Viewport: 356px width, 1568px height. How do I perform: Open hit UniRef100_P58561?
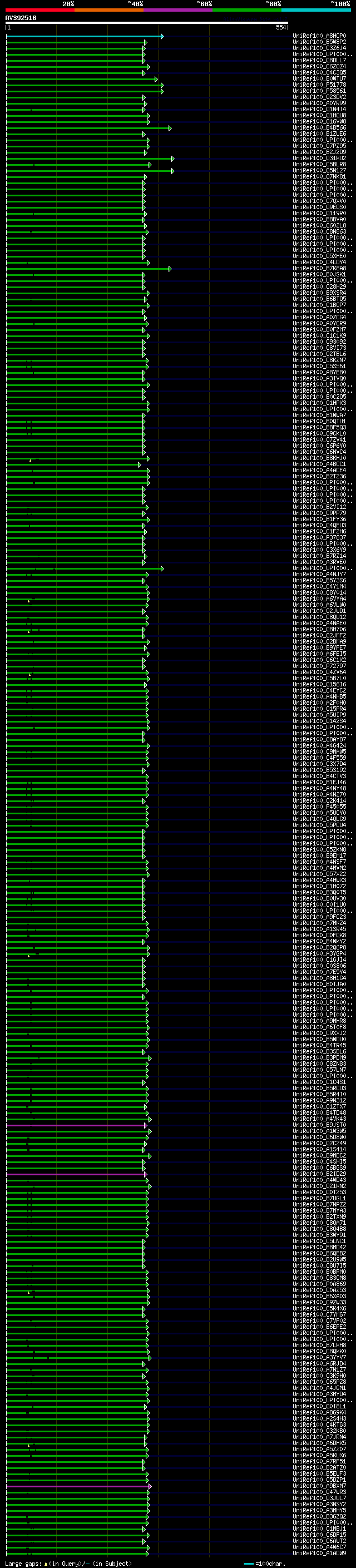319,91
